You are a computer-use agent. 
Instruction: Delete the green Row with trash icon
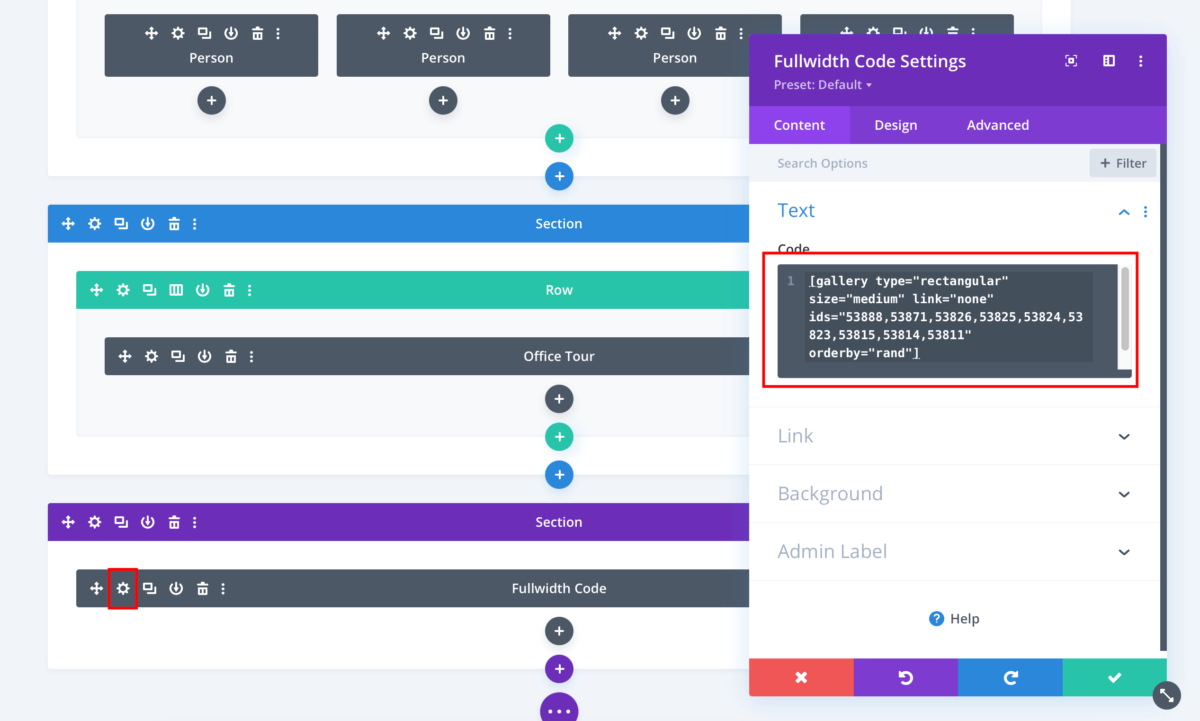click(230, 290)
